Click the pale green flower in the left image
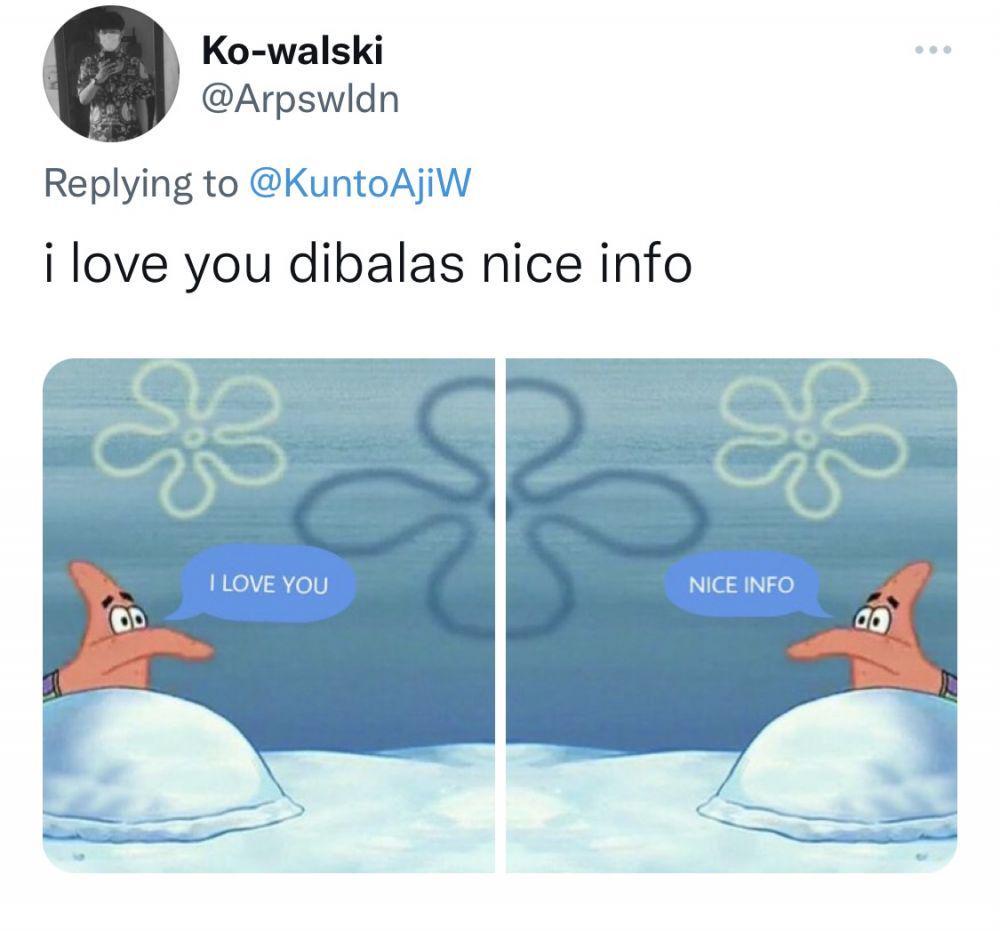The image size is (1000, 931). click(188, 437)
